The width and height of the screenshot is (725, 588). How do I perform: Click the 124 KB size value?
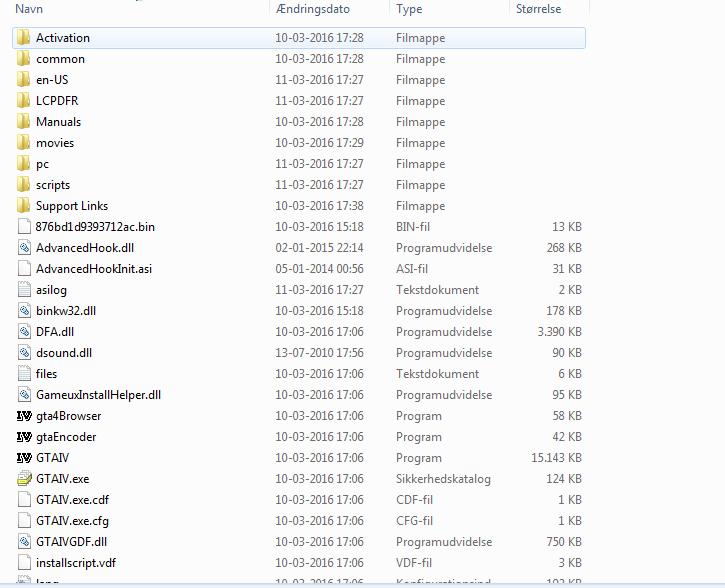[x=564, y=479]
